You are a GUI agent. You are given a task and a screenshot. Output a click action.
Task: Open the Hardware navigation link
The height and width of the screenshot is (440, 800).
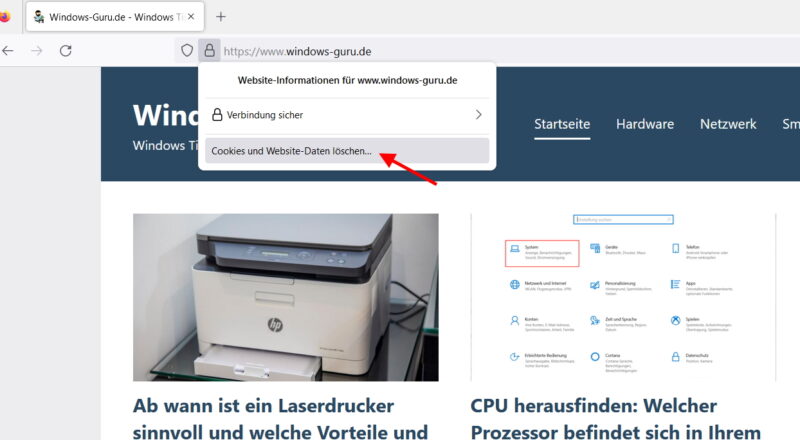645,124
